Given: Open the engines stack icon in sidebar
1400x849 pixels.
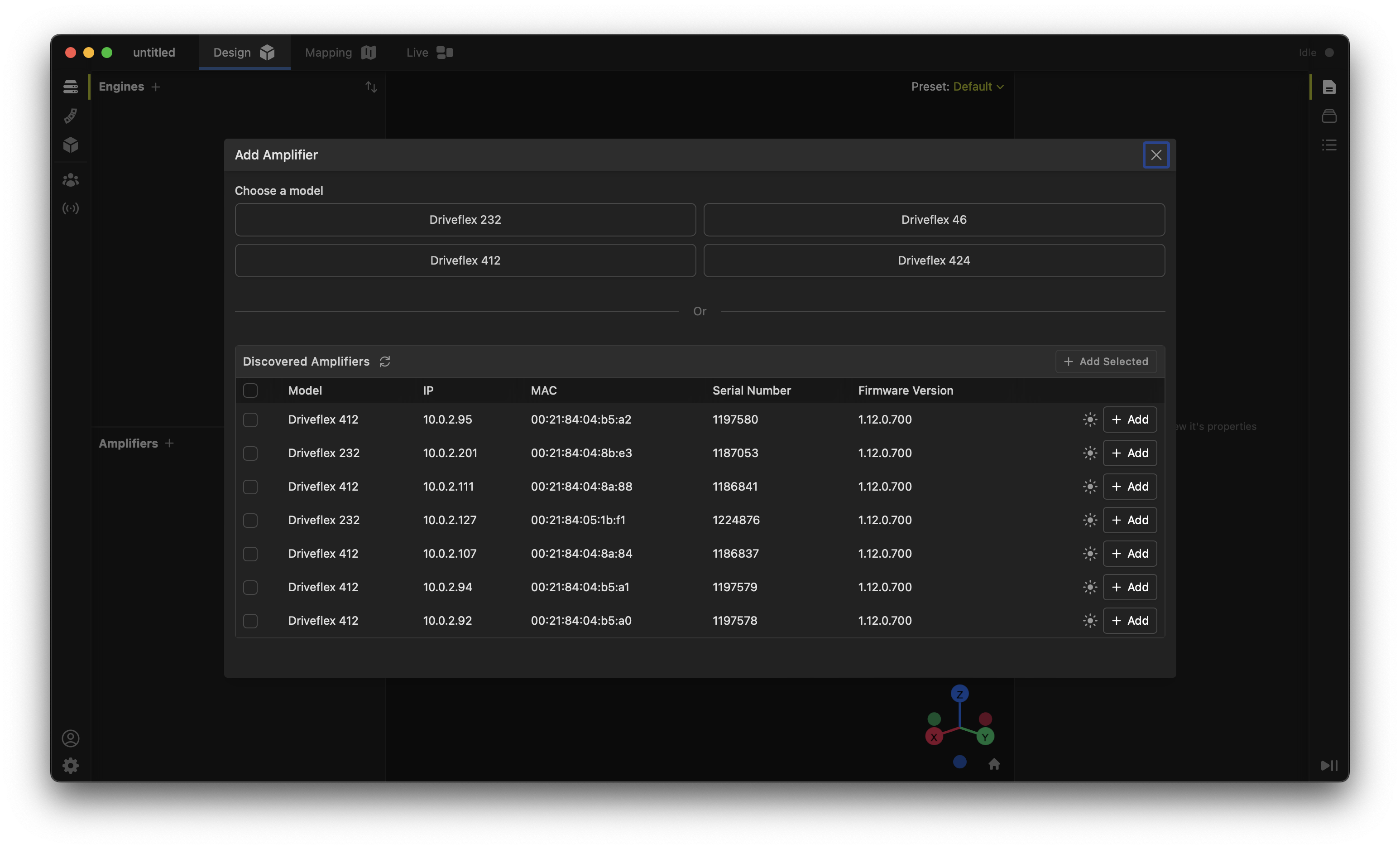Looking at the screenshot, I should (71, 87).
